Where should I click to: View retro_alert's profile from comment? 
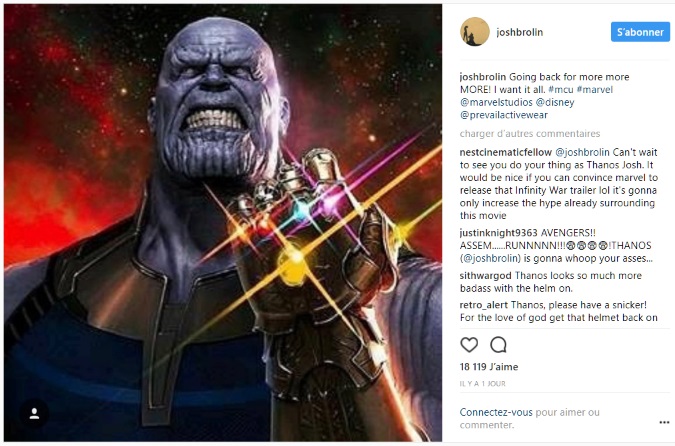click(x=483, y=305)
